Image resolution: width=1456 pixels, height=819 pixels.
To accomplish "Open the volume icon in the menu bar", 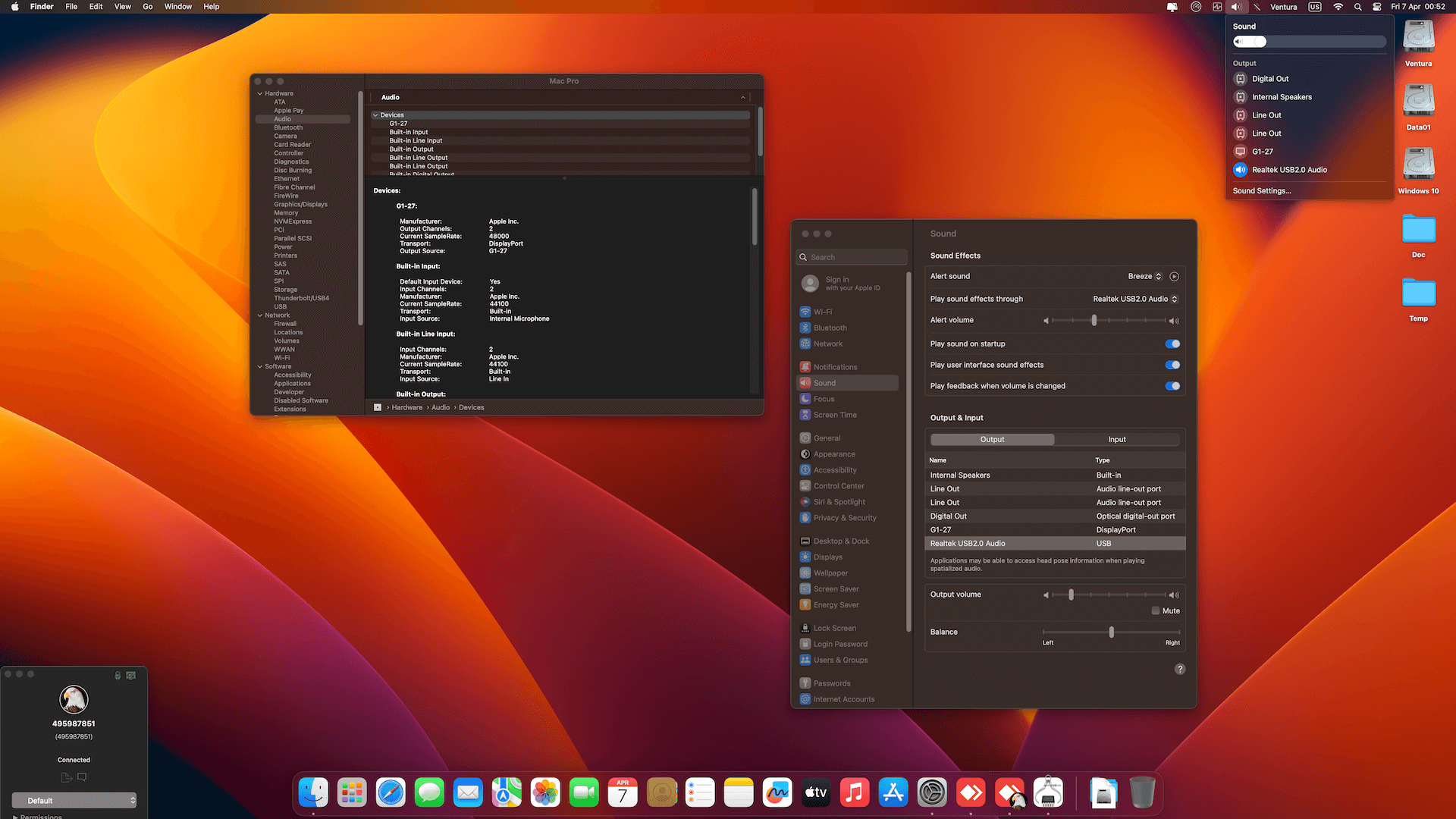I will click(x=1235, y=7).
